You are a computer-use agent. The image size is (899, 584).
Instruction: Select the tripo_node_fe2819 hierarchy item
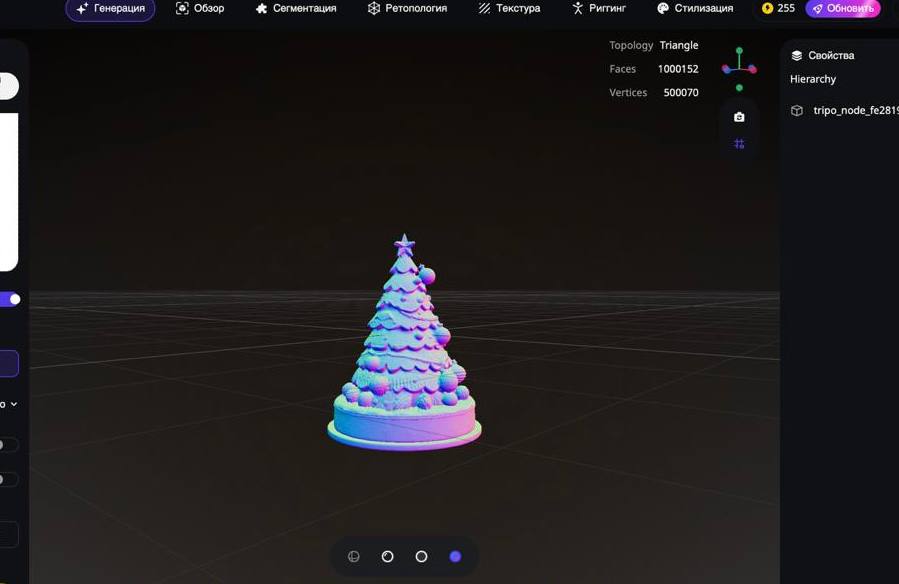click(x=844, y=111)
